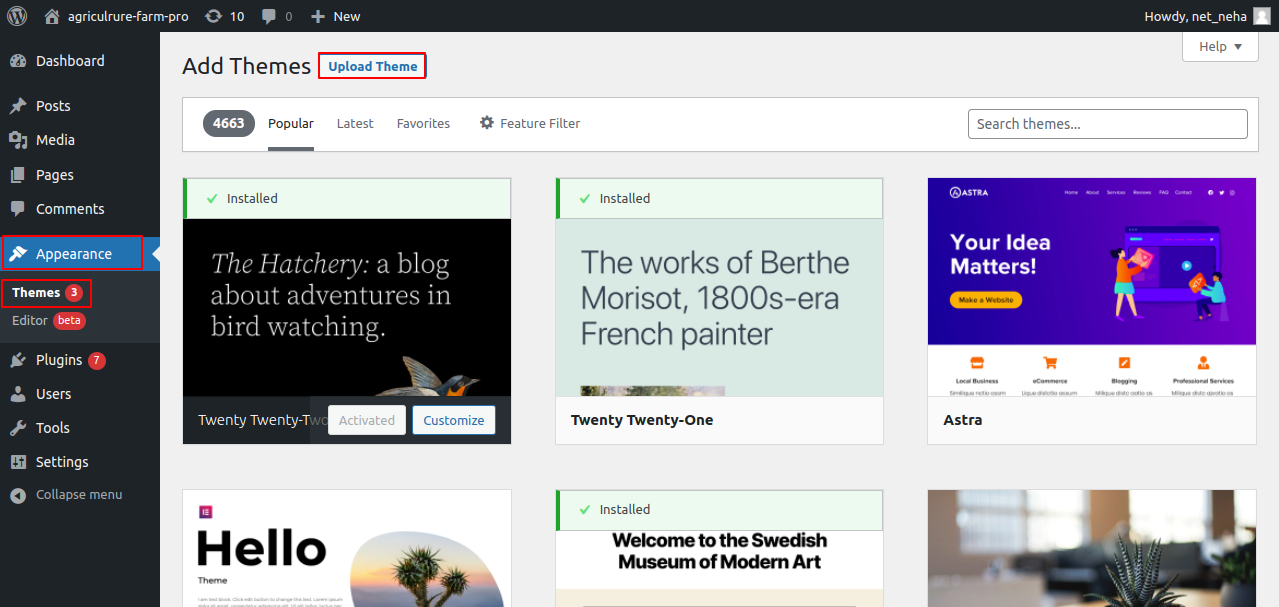The image size is (1279, 607).
Task: Open the comments bubble in admin bar
Action: (277, 16)
